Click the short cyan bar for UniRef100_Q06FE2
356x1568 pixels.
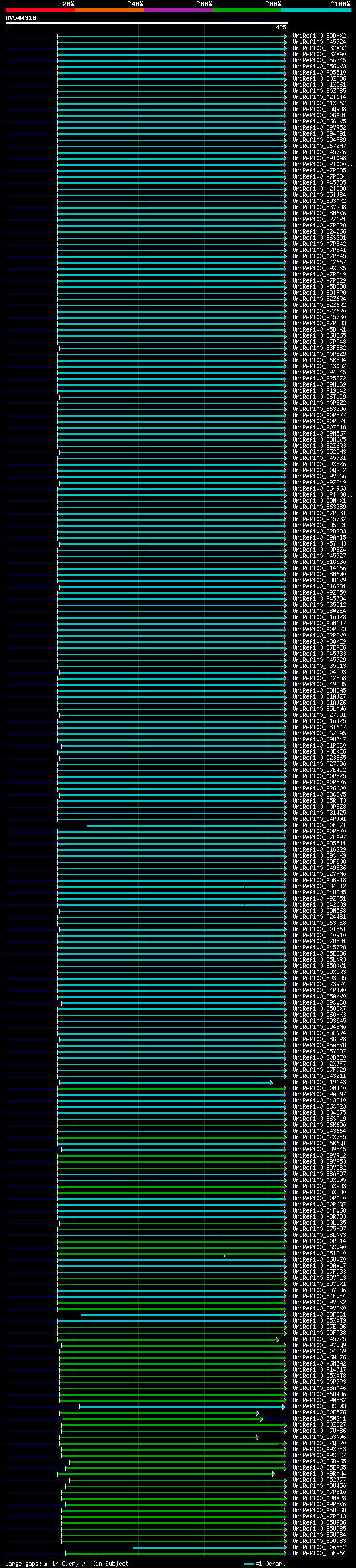click(209, 1548)
